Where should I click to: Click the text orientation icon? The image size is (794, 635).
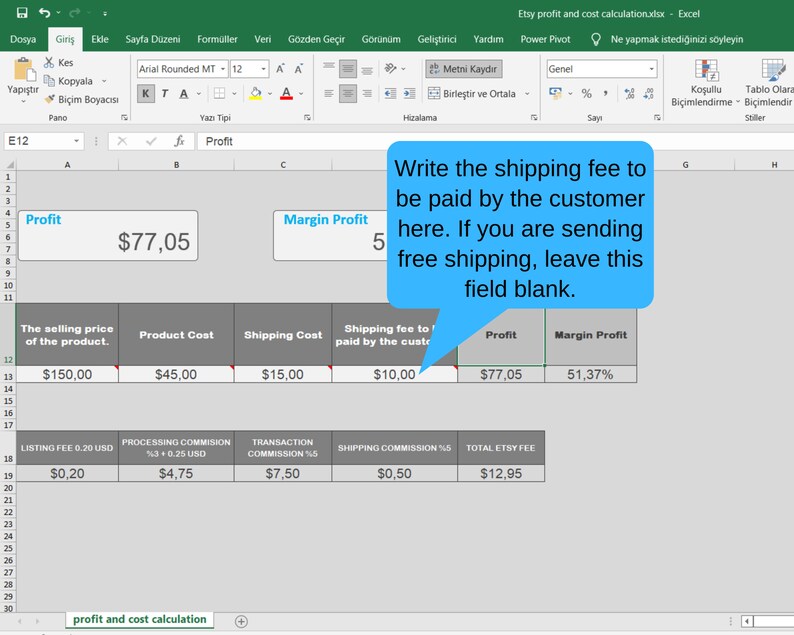click(390, 68)
